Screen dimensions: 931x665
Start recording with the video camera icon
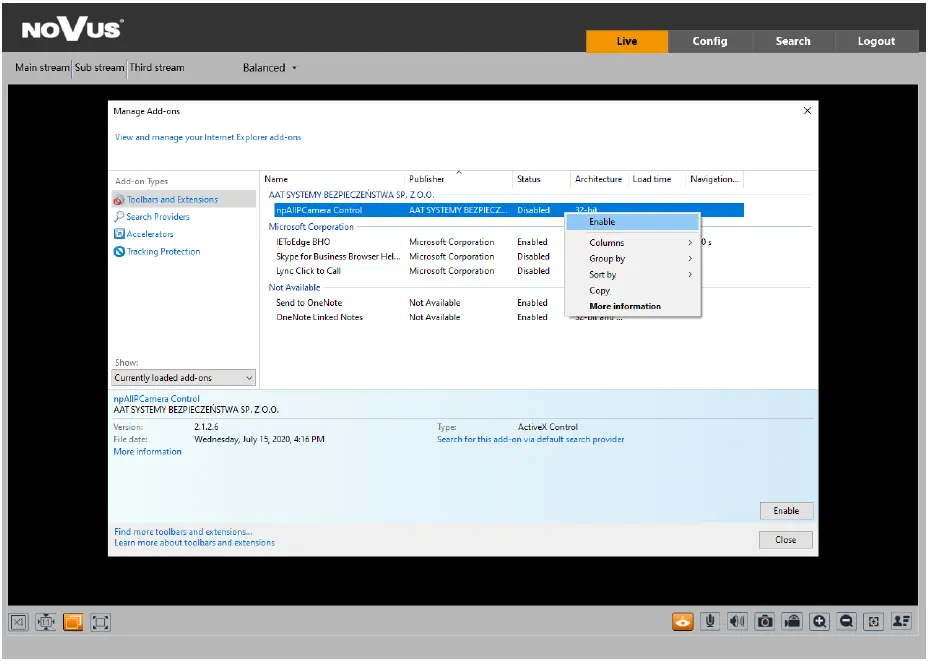tap(792, 622)
